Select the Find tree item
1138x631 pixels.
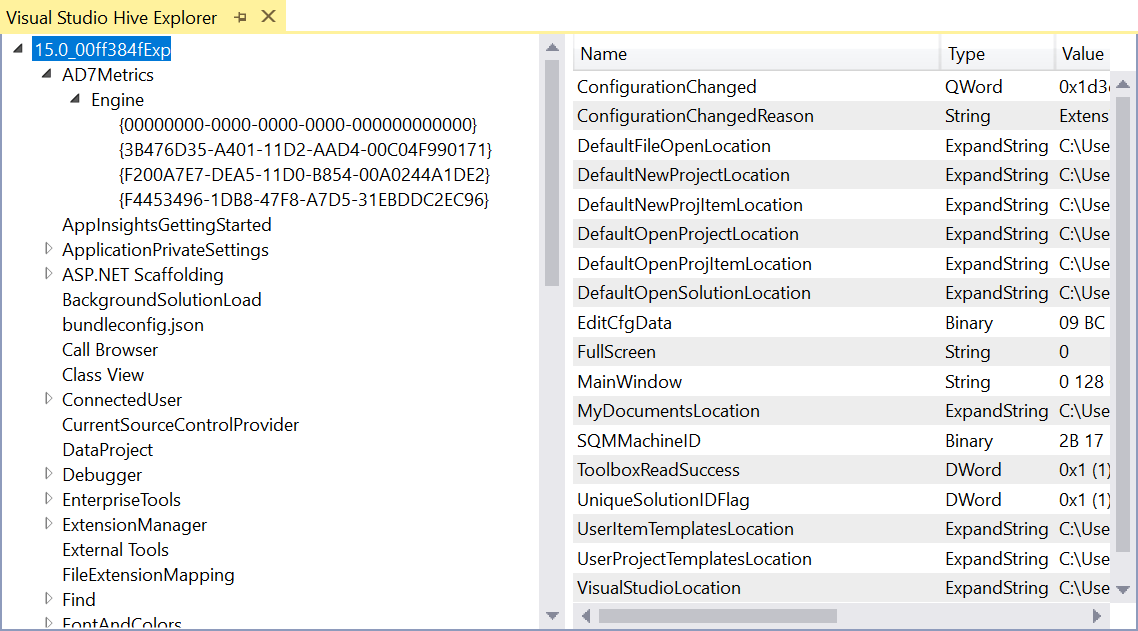[x=79, y=601]
